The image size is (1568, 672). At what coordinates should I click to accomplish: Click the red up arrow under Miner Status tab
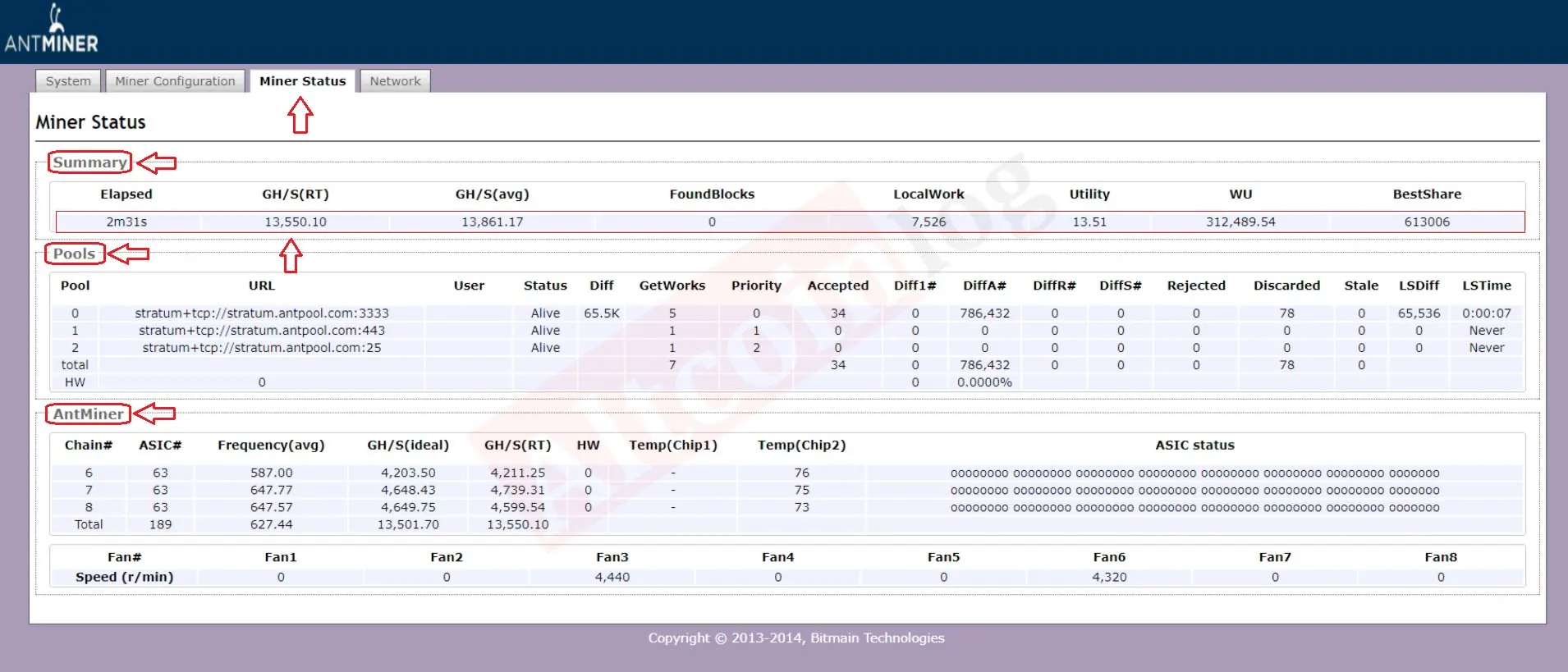click(x=300, y=115)
